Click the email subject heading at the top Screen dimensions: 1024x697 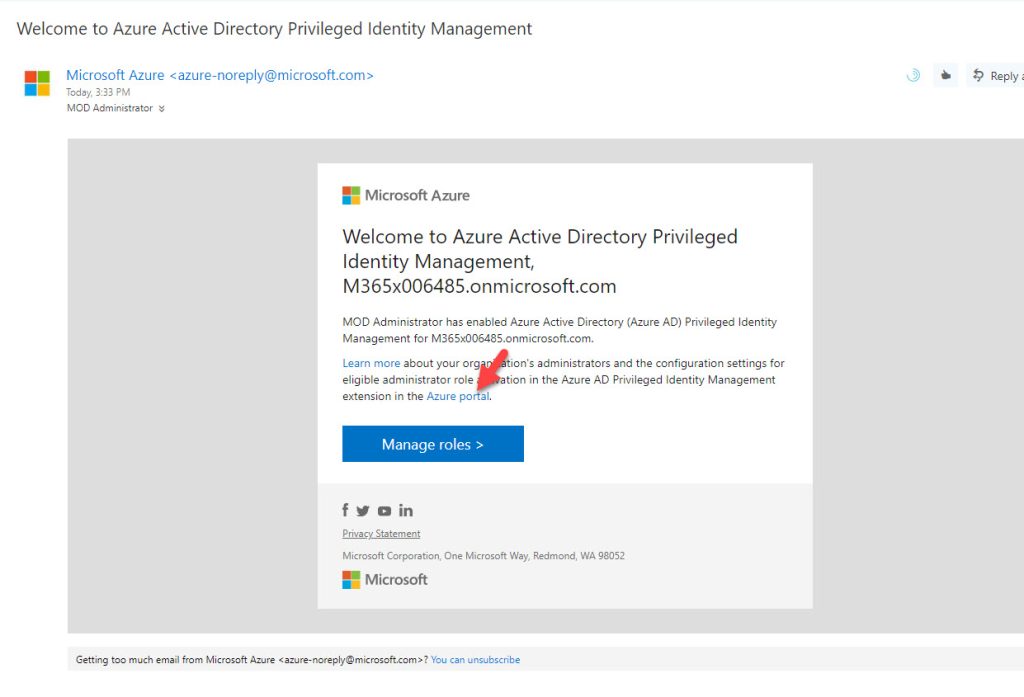click(273, 28)
